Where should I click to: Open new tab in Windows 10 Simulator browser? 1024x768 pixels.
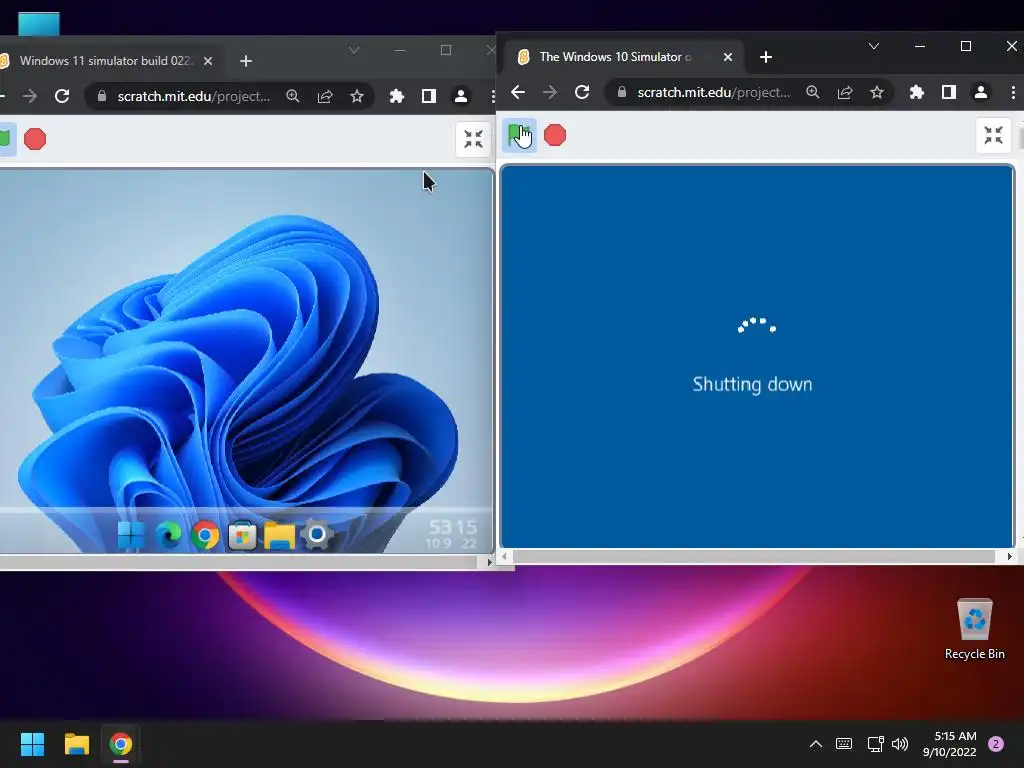point(766,57)
